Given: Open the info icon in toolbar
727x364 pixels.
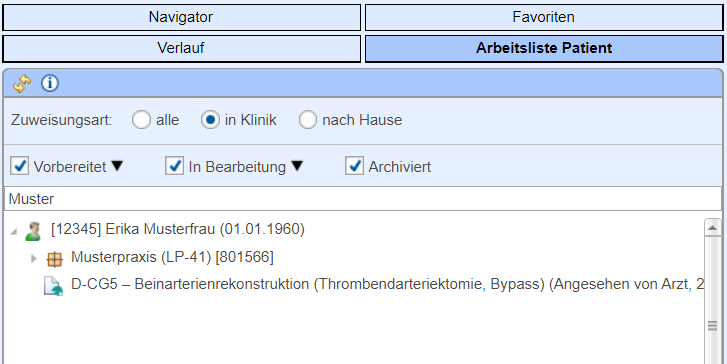Looking at the screenshot, I should (50, 84).
